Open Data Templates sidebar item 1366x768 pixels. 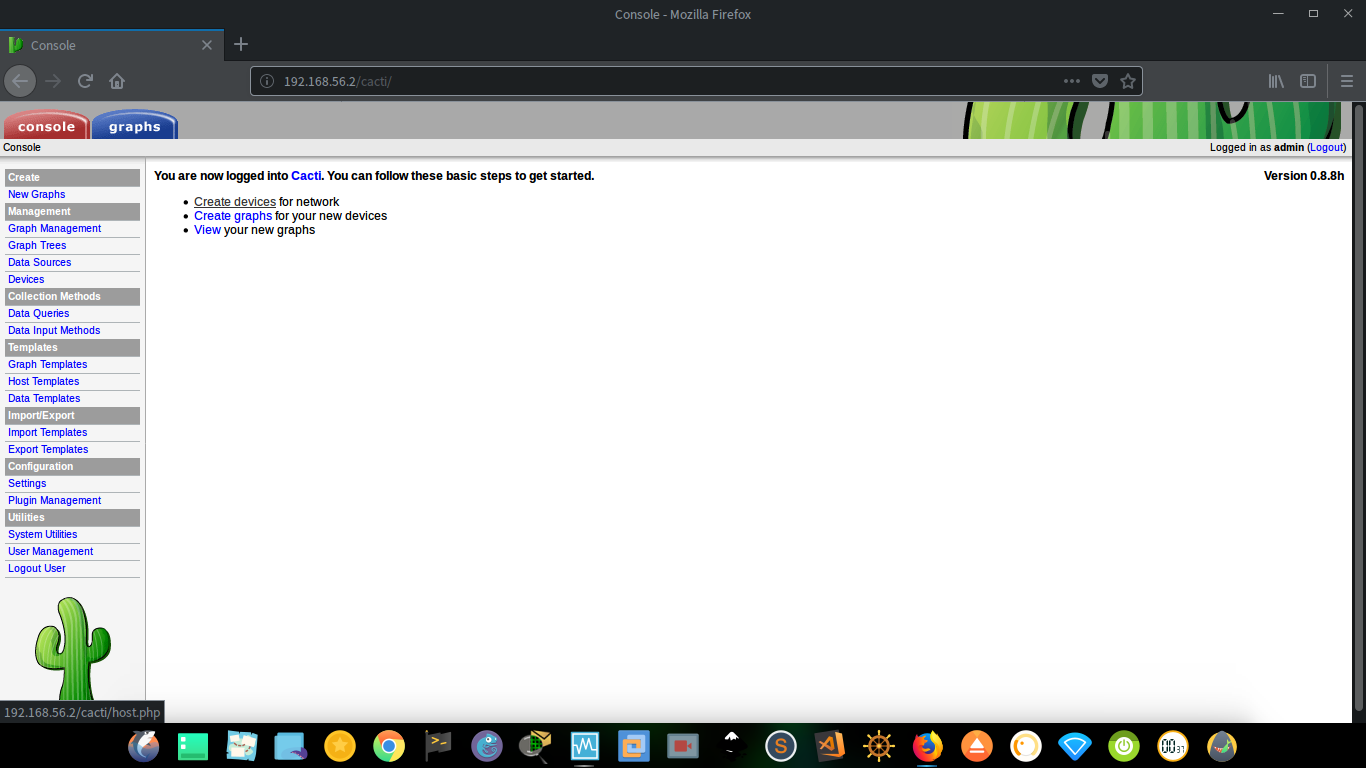point(44,398)
